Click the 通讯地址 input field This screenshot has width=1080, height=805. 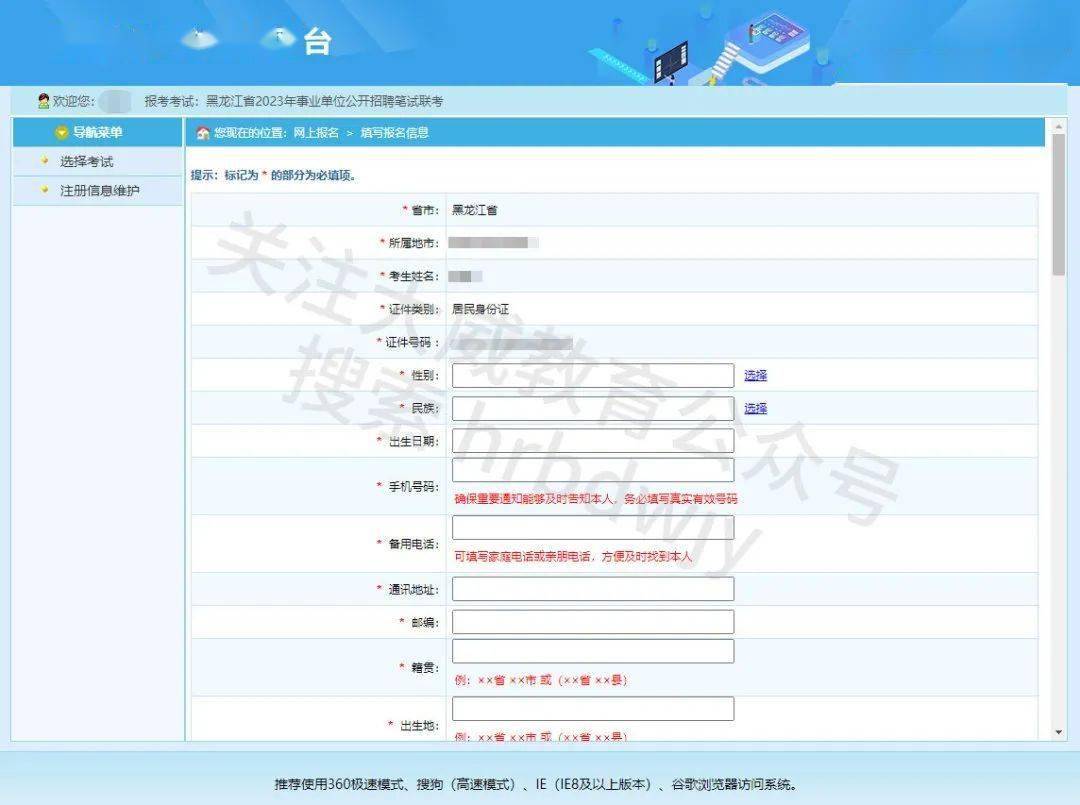click(593, 588)
